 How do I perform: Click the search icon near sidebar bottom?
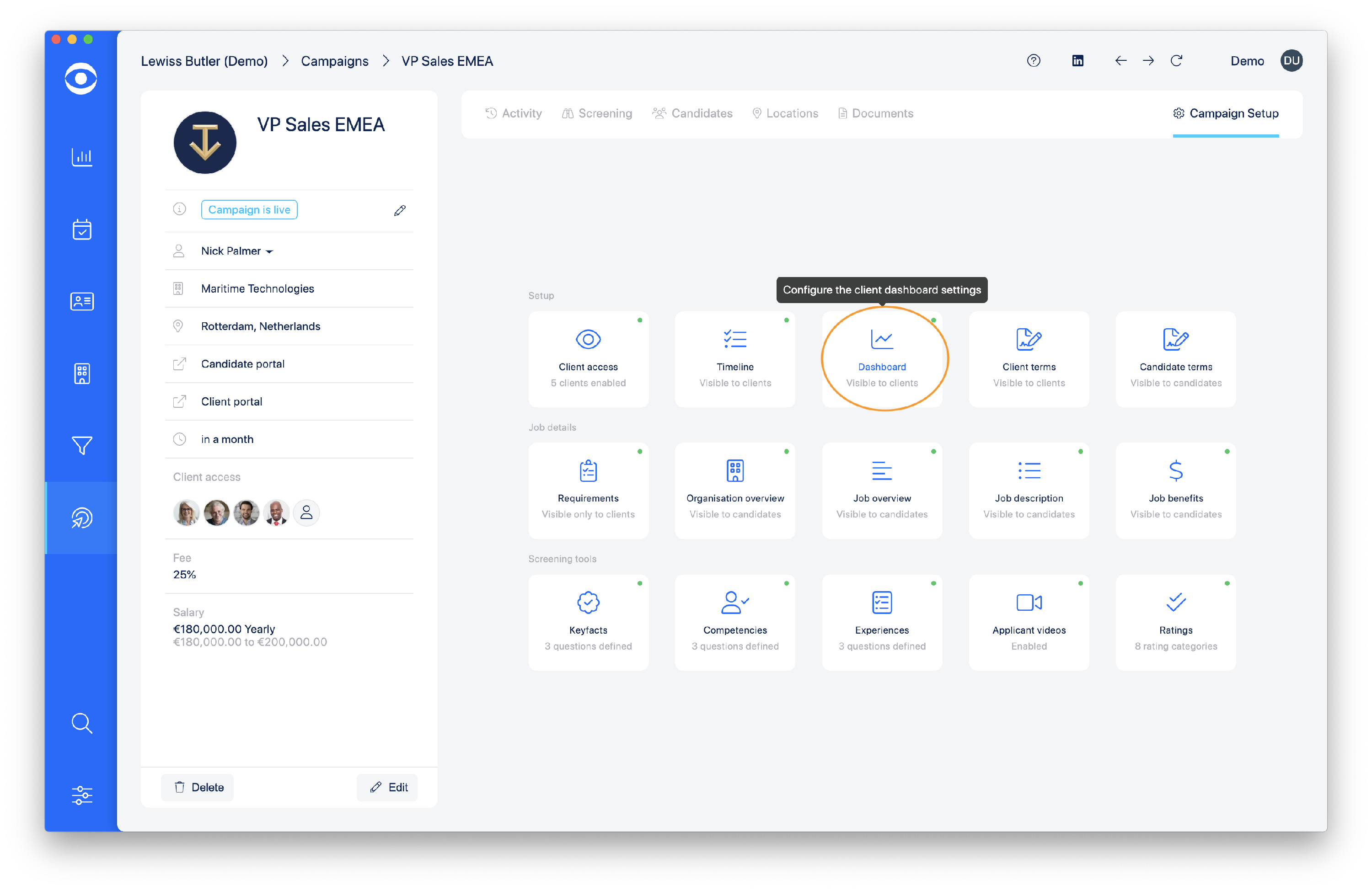82,724
